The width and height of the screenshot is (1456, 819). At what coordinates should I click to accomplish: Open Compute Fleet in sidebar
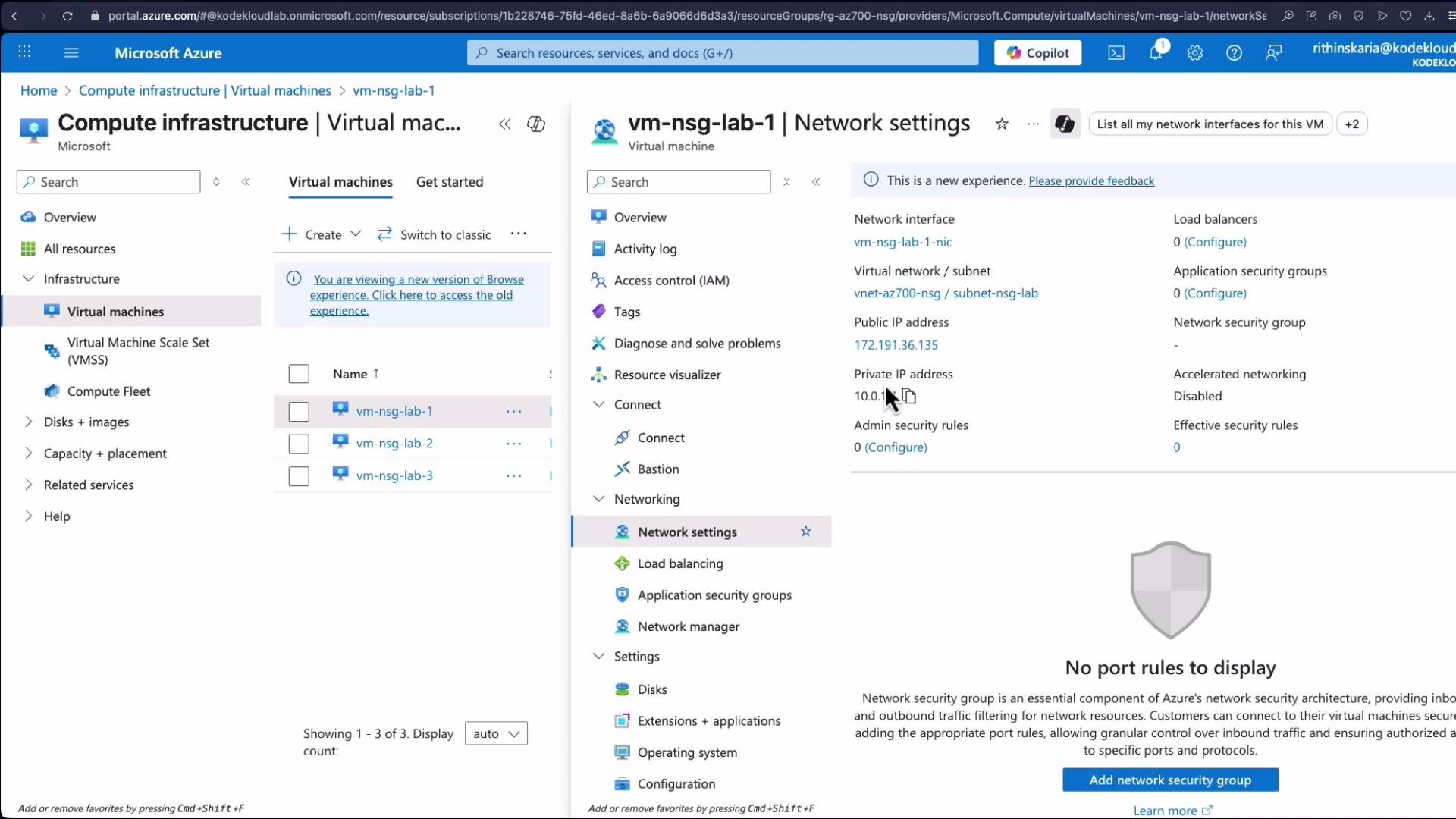click(x=108, y=391)
